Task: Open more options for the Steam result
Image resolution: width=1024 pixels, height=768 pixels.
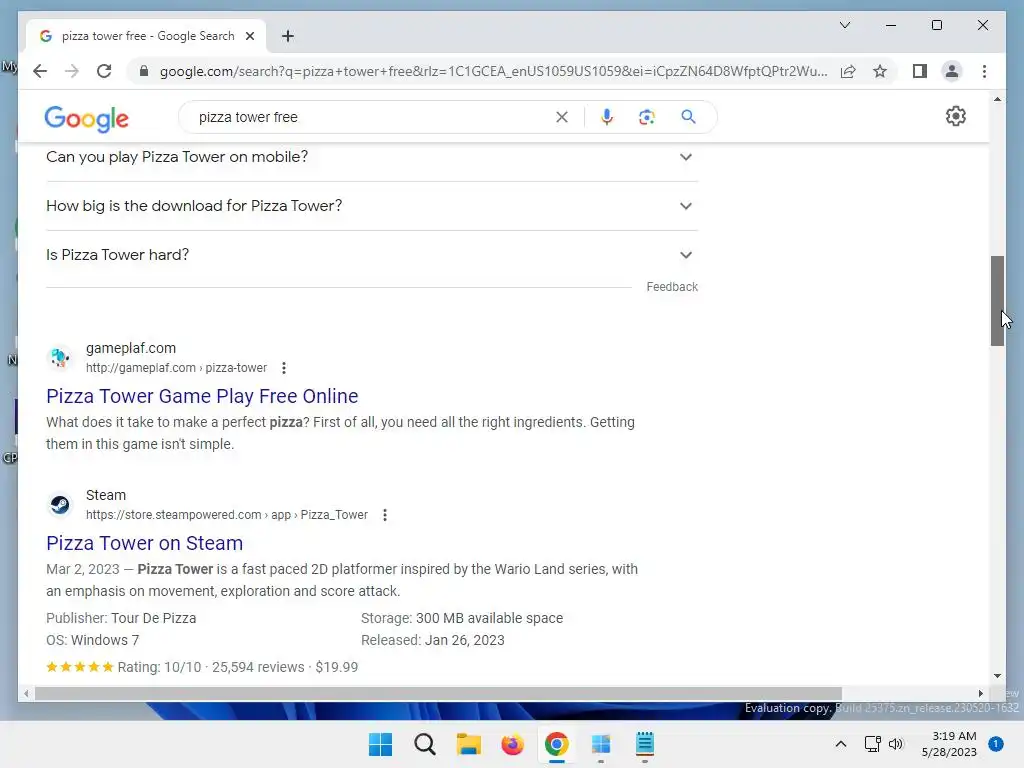Action: point(385,515)
